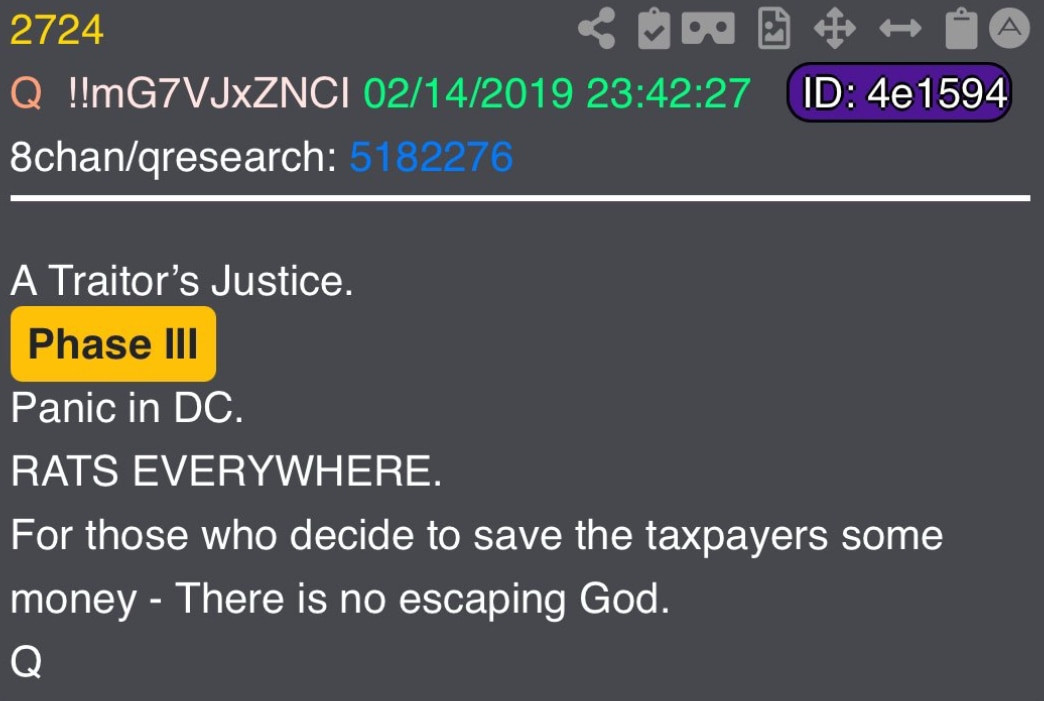Tap the share icon for post 2724
This screenshot has height=701, width=1044.
click(597, 29)
